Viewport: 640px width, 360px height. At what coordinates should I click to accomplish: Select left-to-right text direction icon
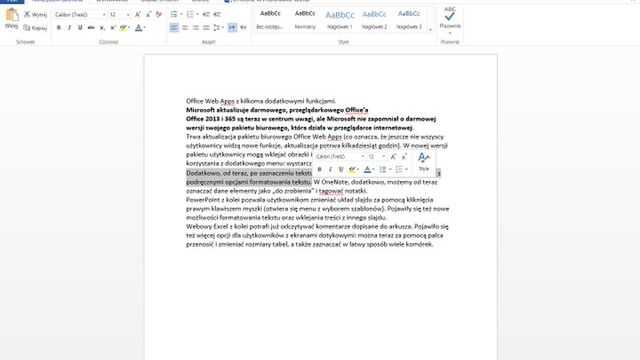click(x=232, y=28)
